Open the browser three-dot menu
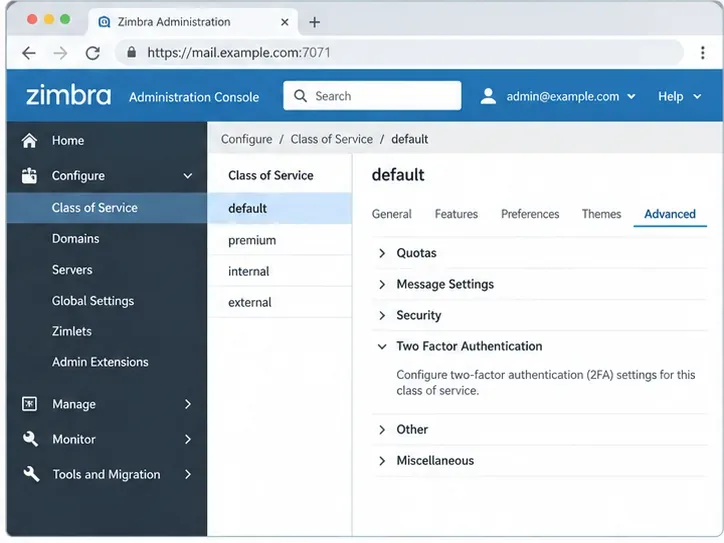This screenshot has height=543, width=724. pyautogui.click(x=702, y=53)
